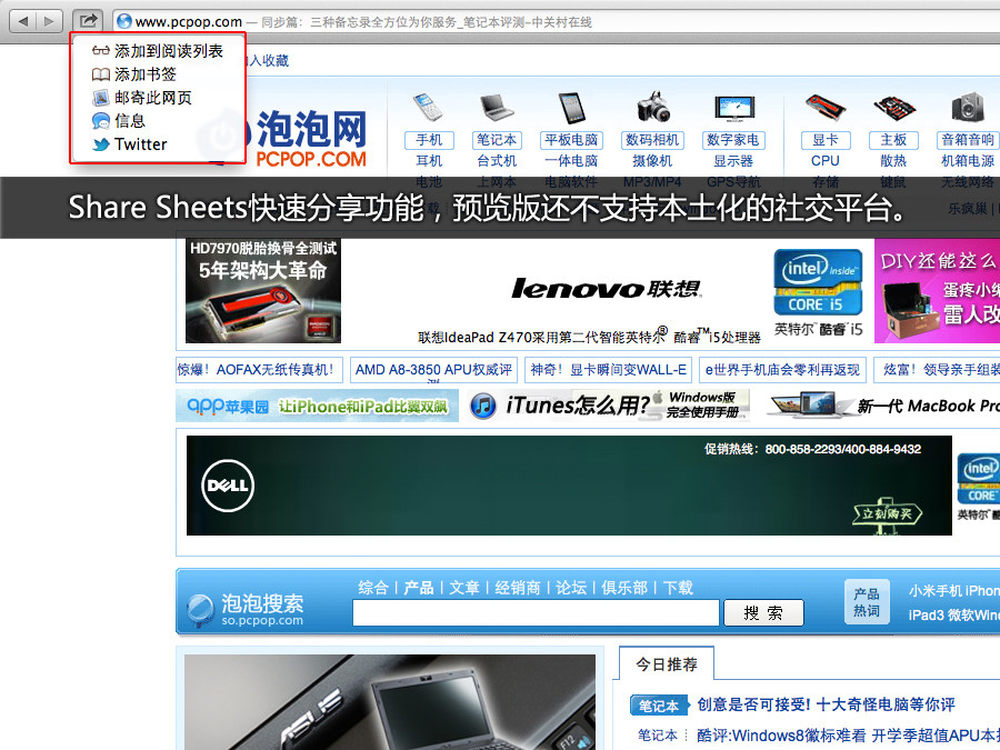Select the 论坛 search tab

pyautogui.click(x=571, y=587)
